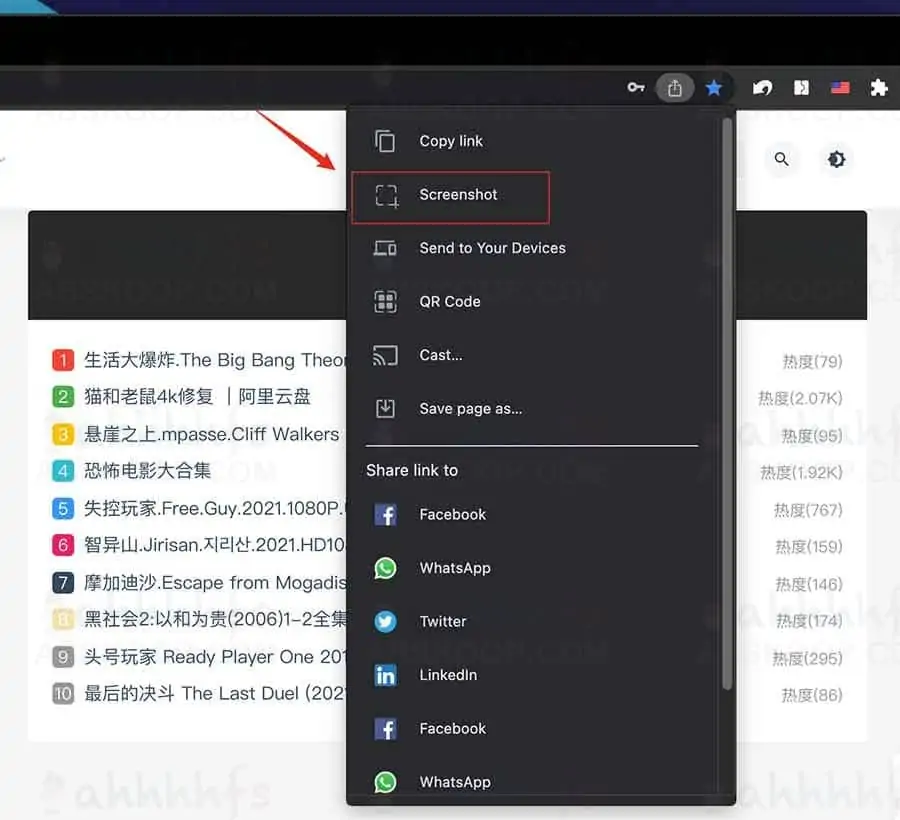Open the share menu via the share icon

pyautogui.click(x=674, y=88)
